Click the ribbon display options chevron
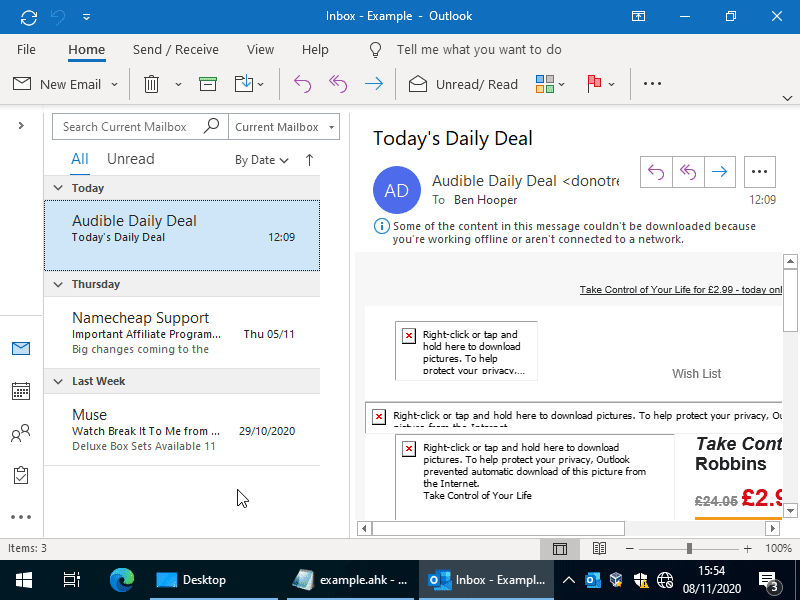 787,98
